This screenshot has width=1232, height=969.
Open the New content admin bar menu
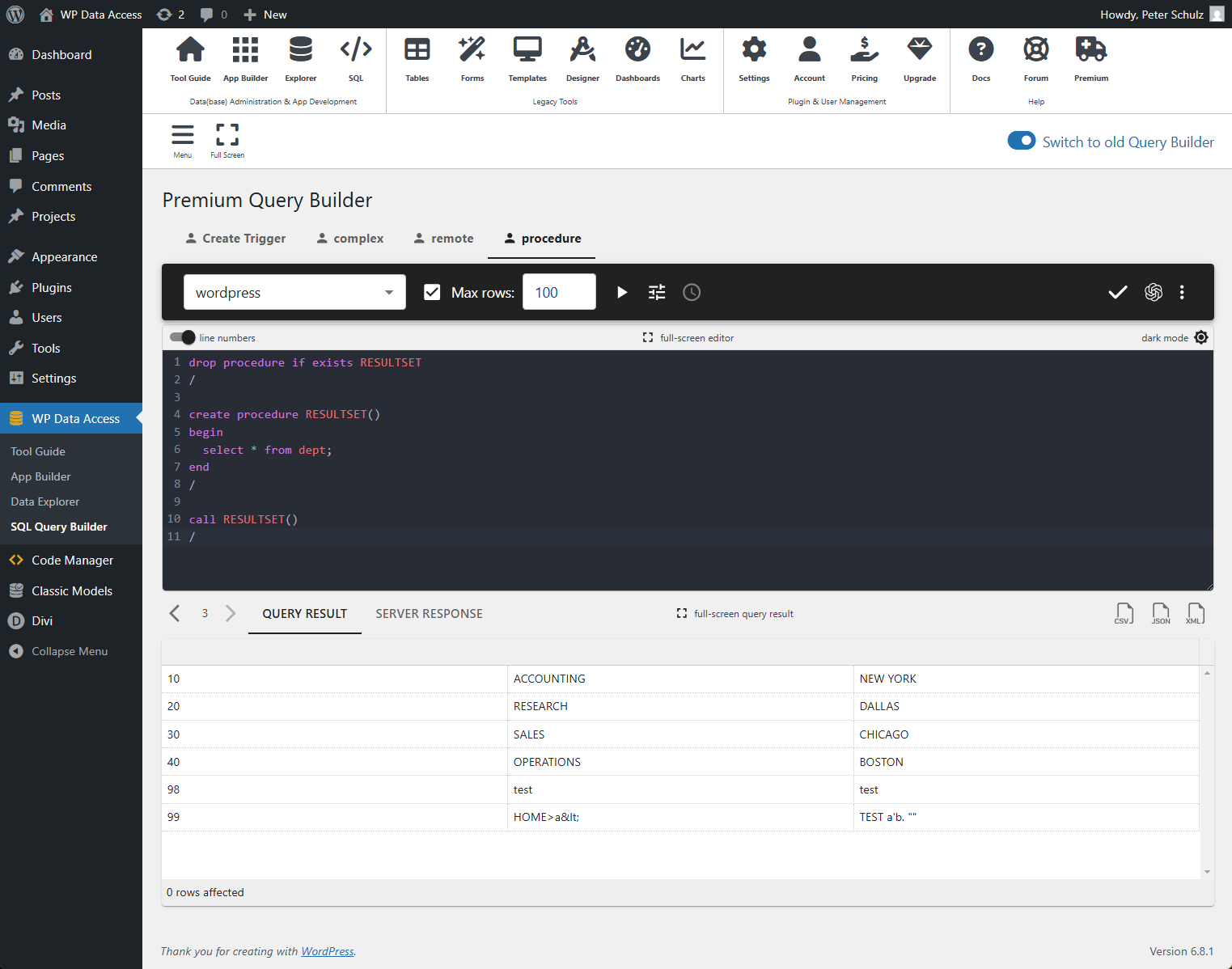click(265, 15)
